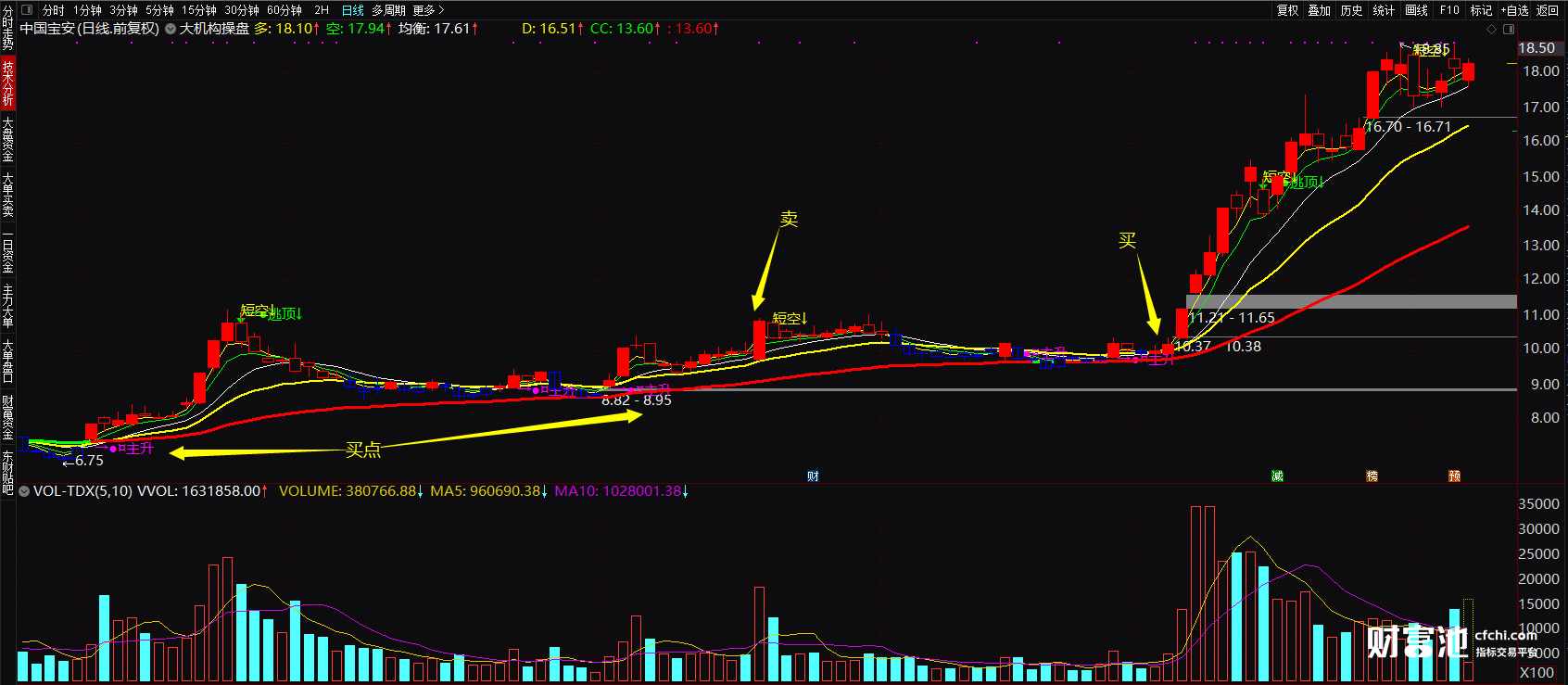Click the blue 财 event marker

click(x=813, y=476)
